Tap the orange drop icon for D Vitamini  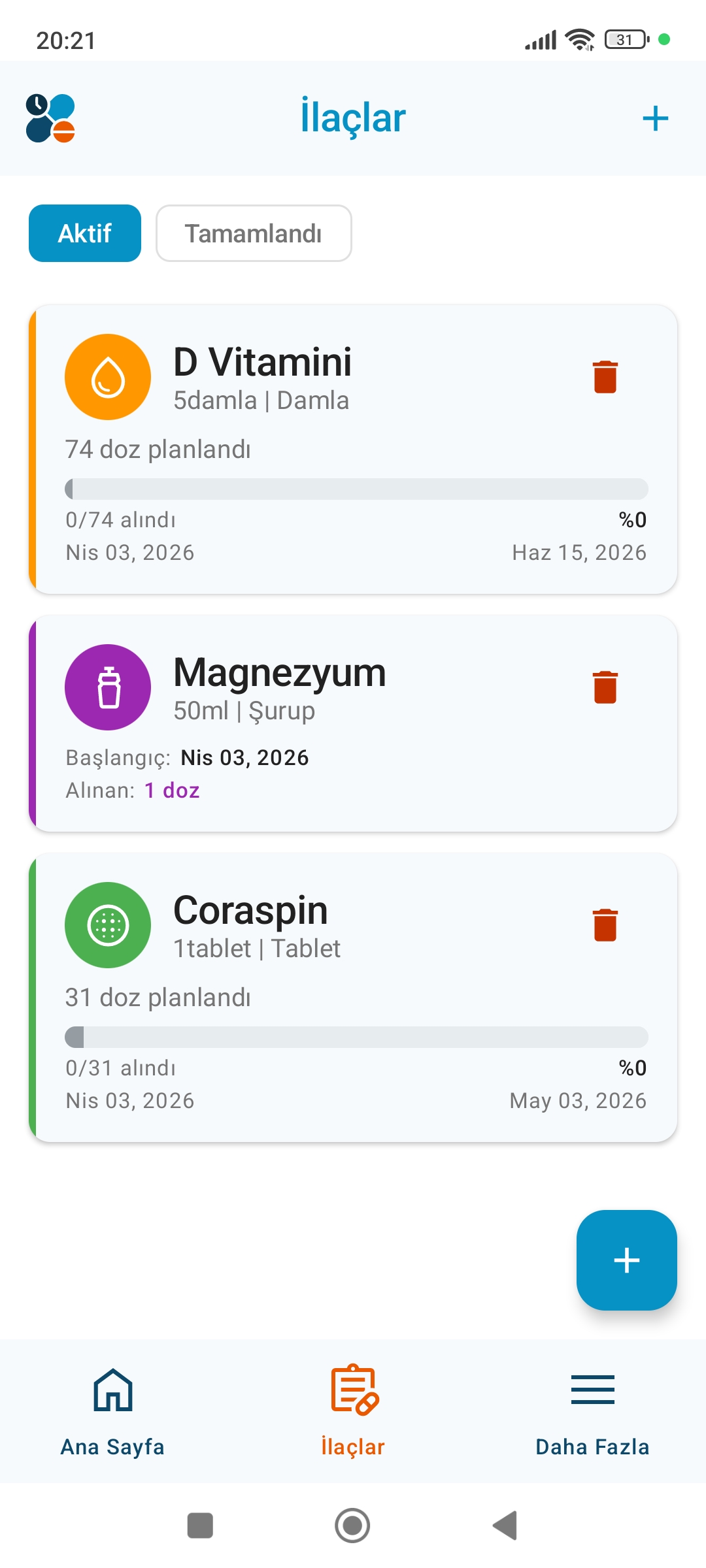[108, 377]
